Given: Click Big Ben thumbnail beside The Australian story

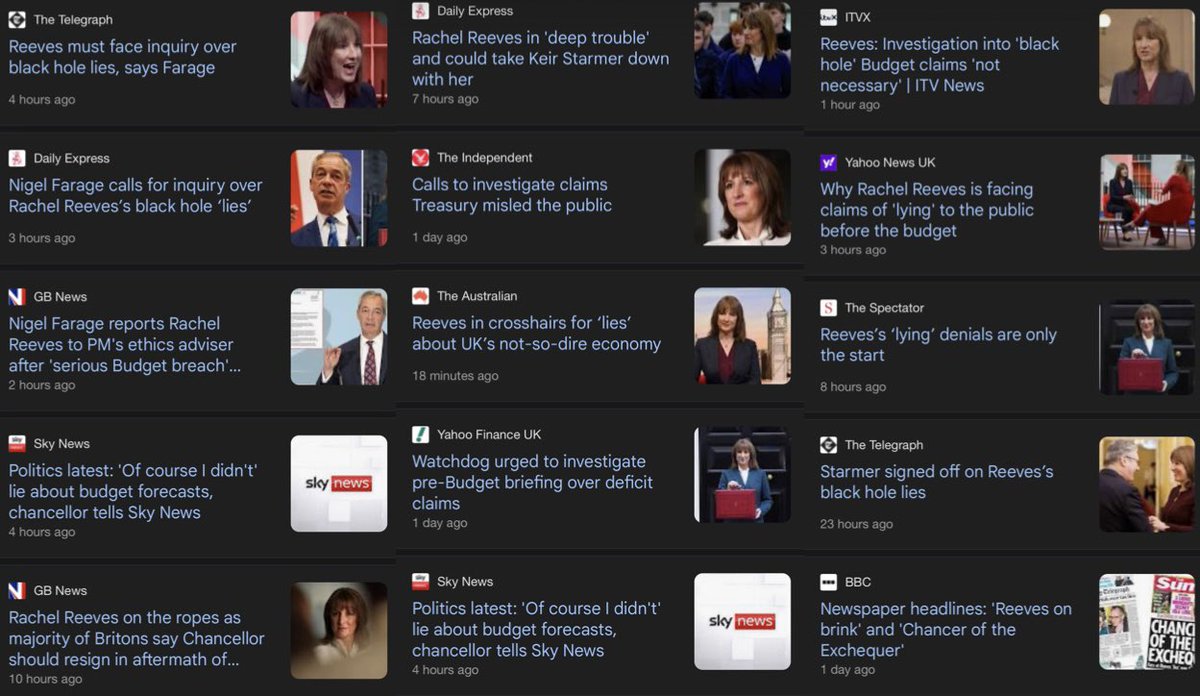Looking at the screenshot, I should [743, 336].
